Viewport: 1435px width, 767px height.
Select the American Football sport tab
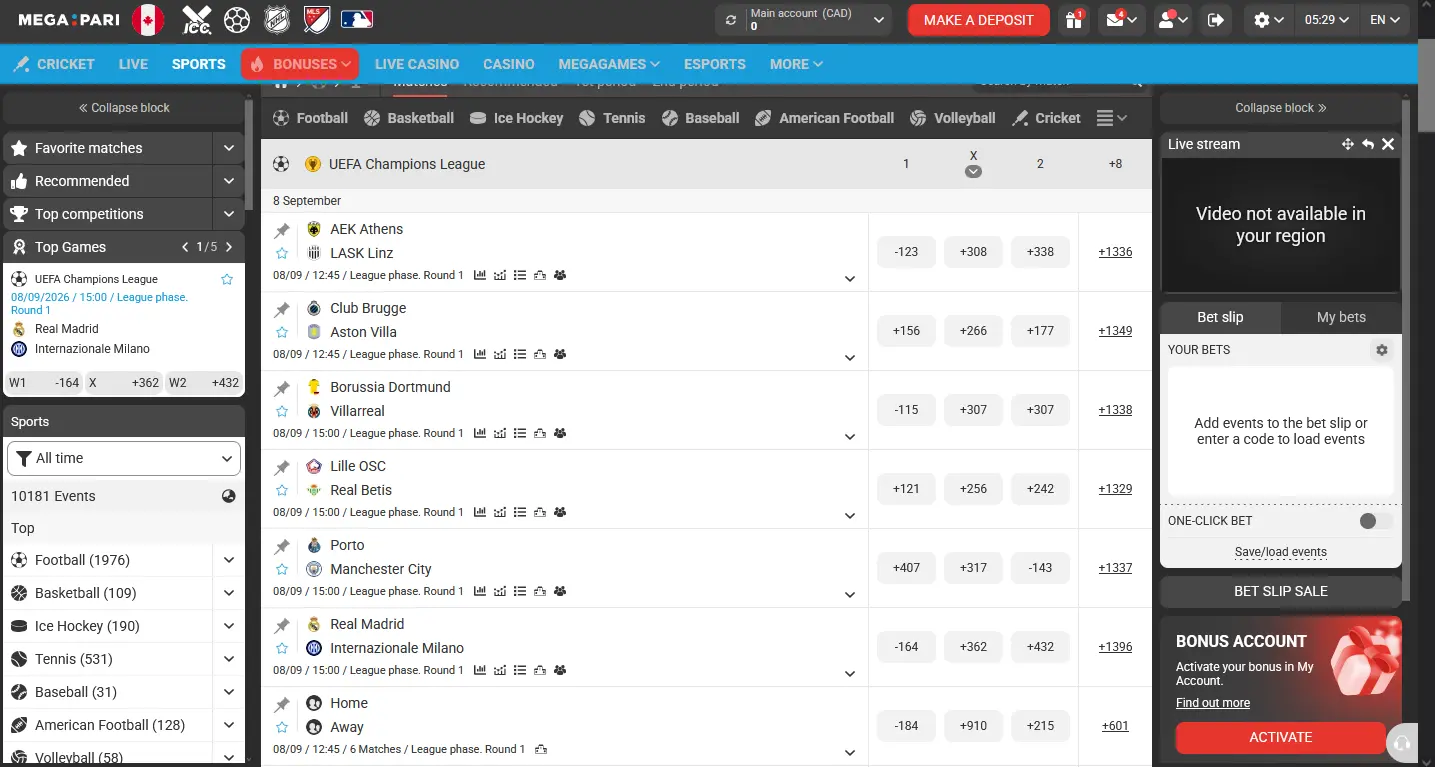pos(825,118)
